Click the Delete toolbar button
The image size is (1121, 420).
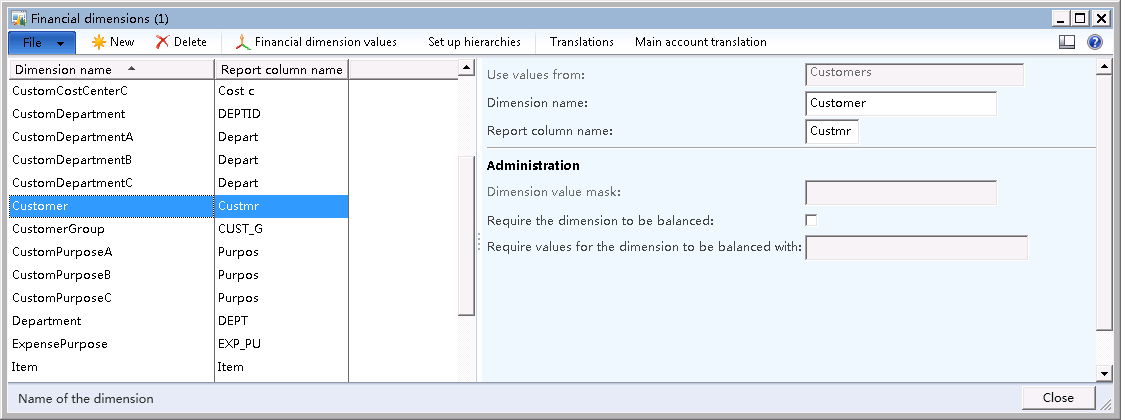[181, 42]
